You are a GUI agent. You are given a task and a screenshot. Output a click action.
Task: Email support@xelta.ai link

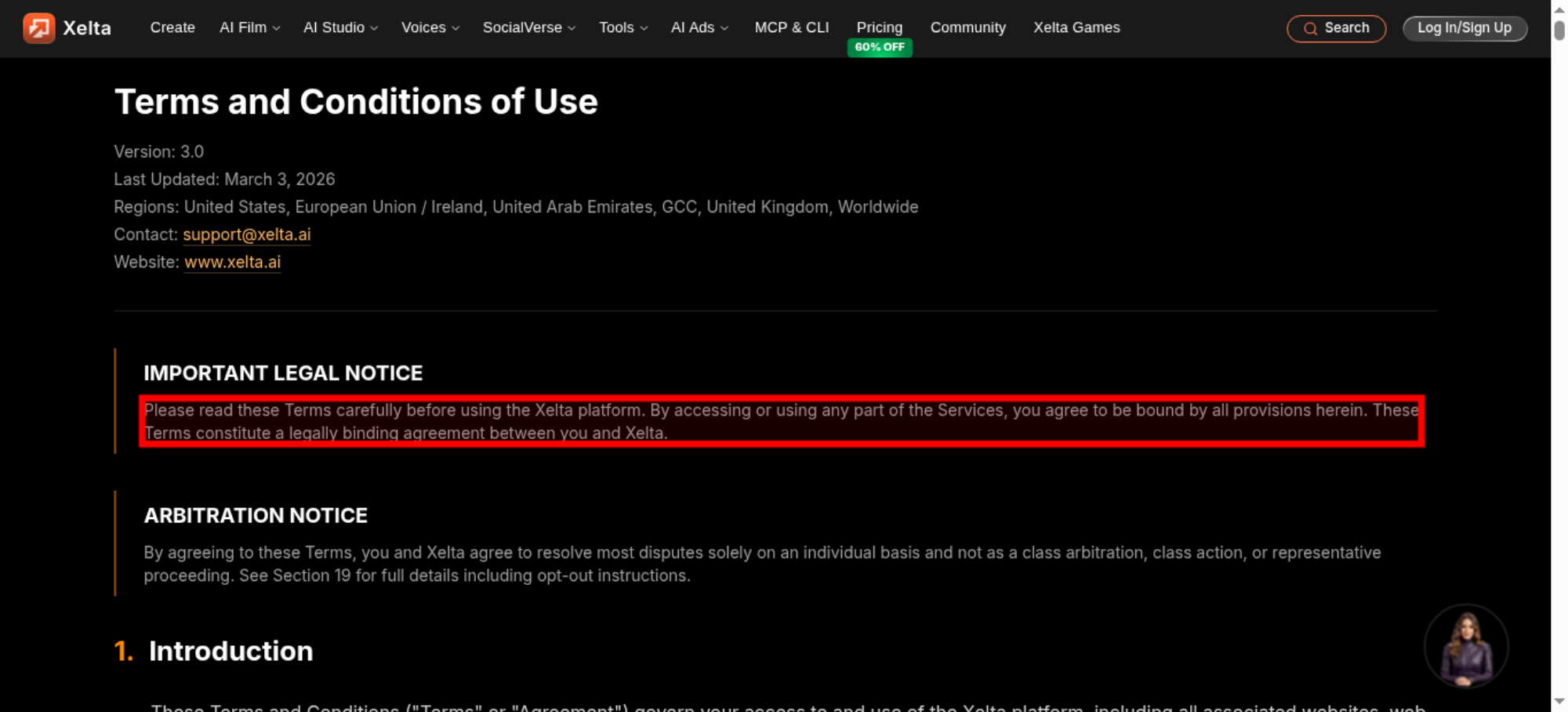click(247, 234)
